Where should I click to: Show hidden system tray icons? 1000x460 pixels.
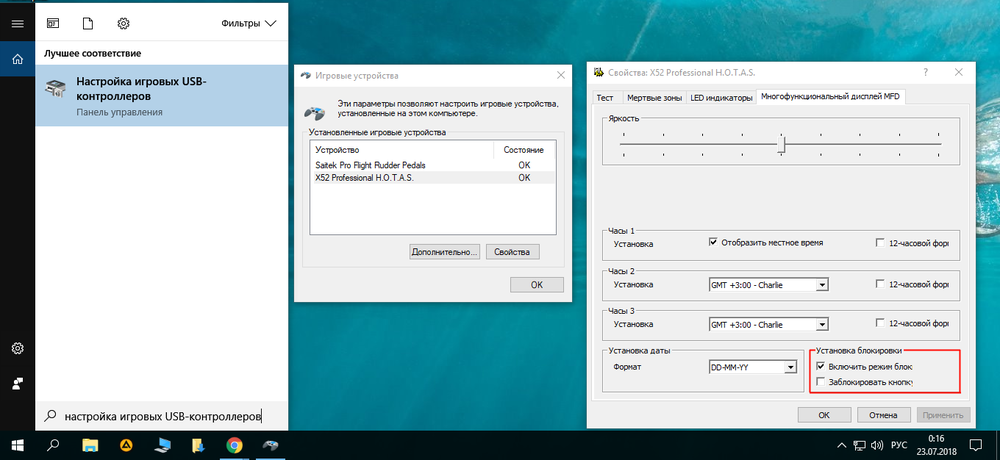[x=842, y=445]
